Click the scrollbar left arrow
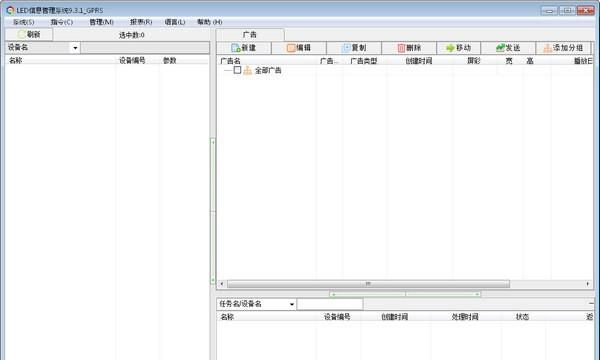The width and height of the screenshot is (600, 360). [222, 284]
